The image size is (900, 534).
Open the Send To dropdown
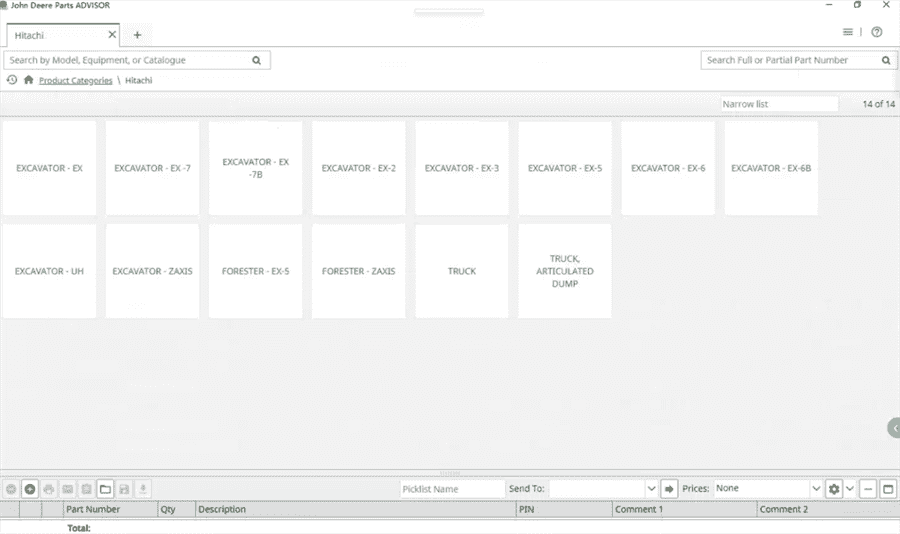pyautogui.click(x=651, y=489)
